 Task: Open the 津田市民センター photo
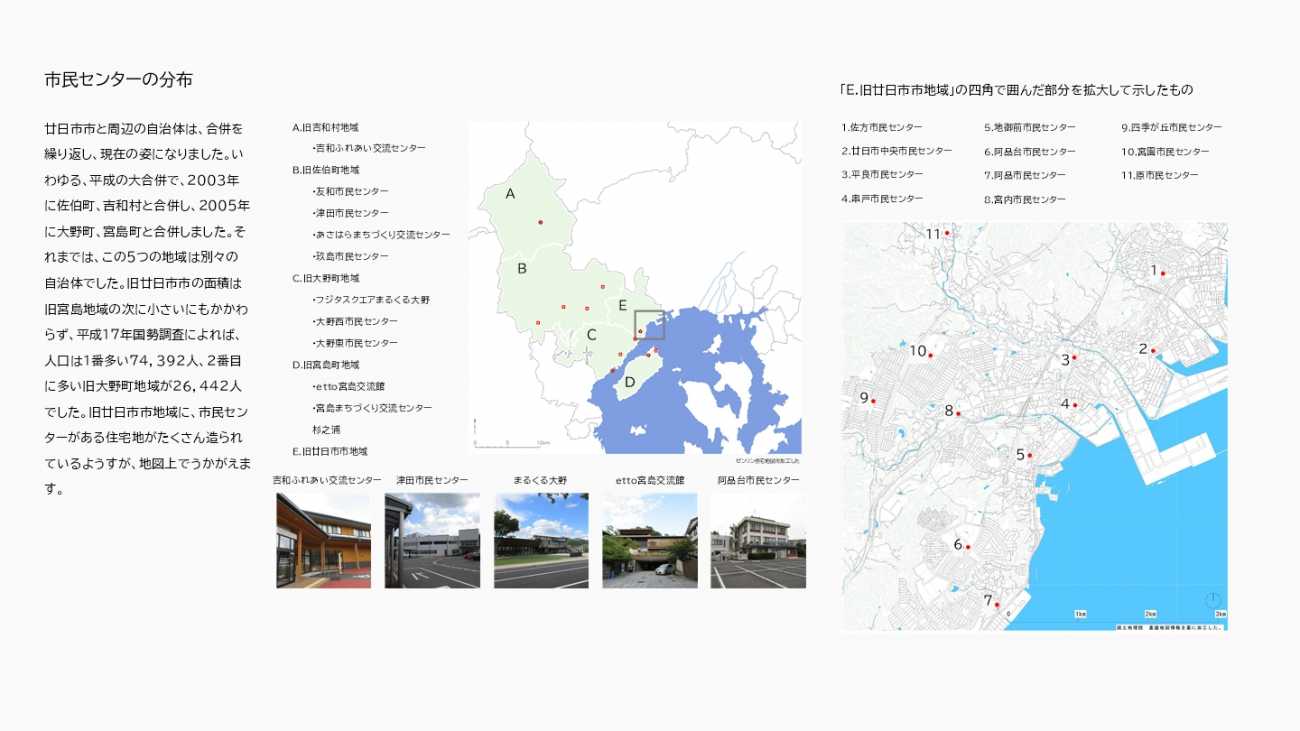coord(432,540)
